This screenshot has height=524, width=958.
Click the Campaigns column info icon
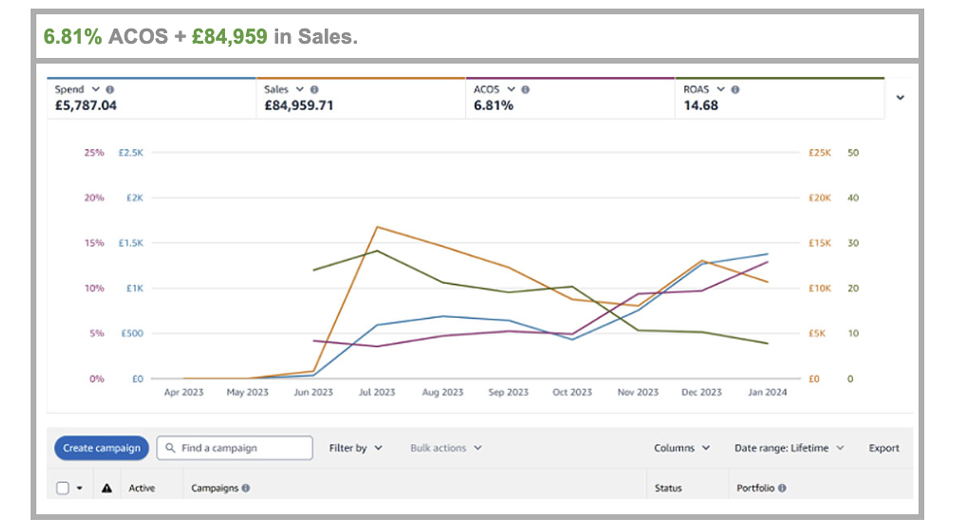pyautogui.click(x=246, y=488)
